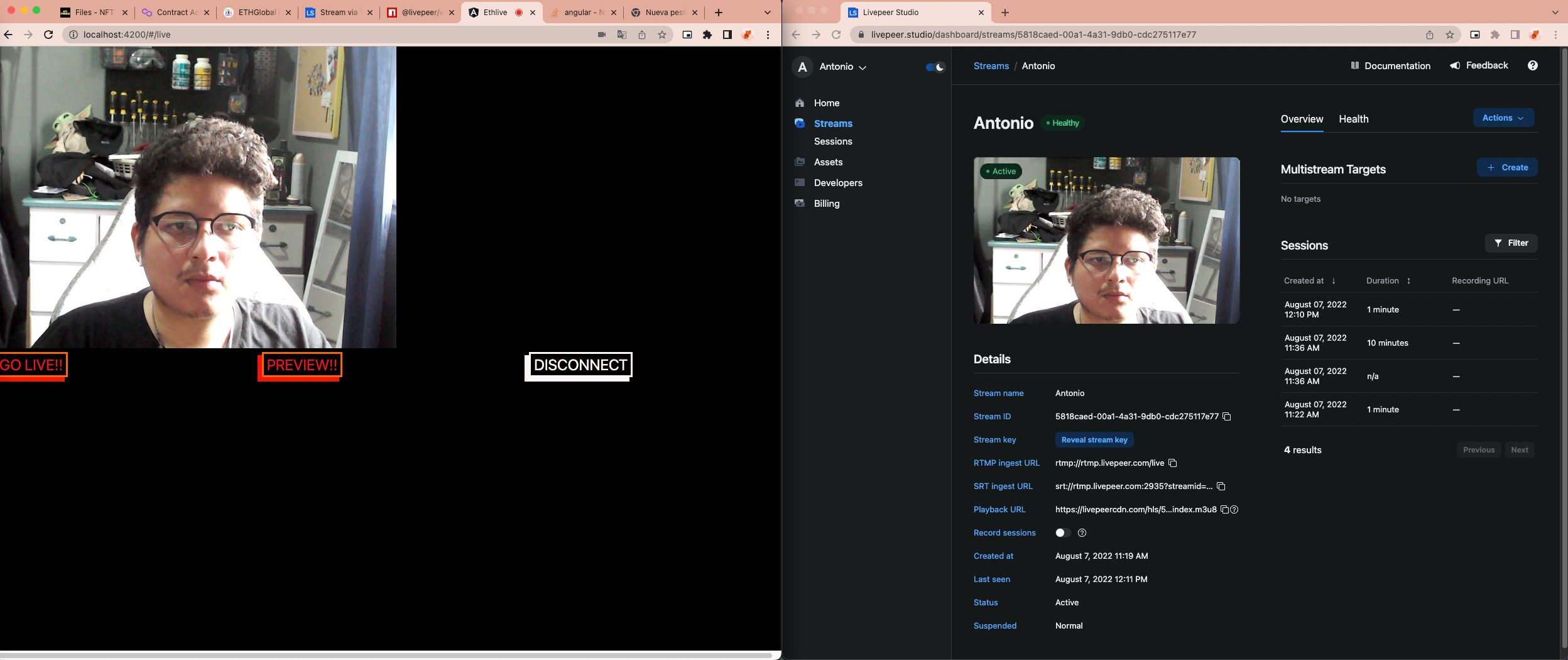The width and height of the screenshot is (1568, 660).
Task: Click the DISCONNECT button
Action: pos(579,366)
